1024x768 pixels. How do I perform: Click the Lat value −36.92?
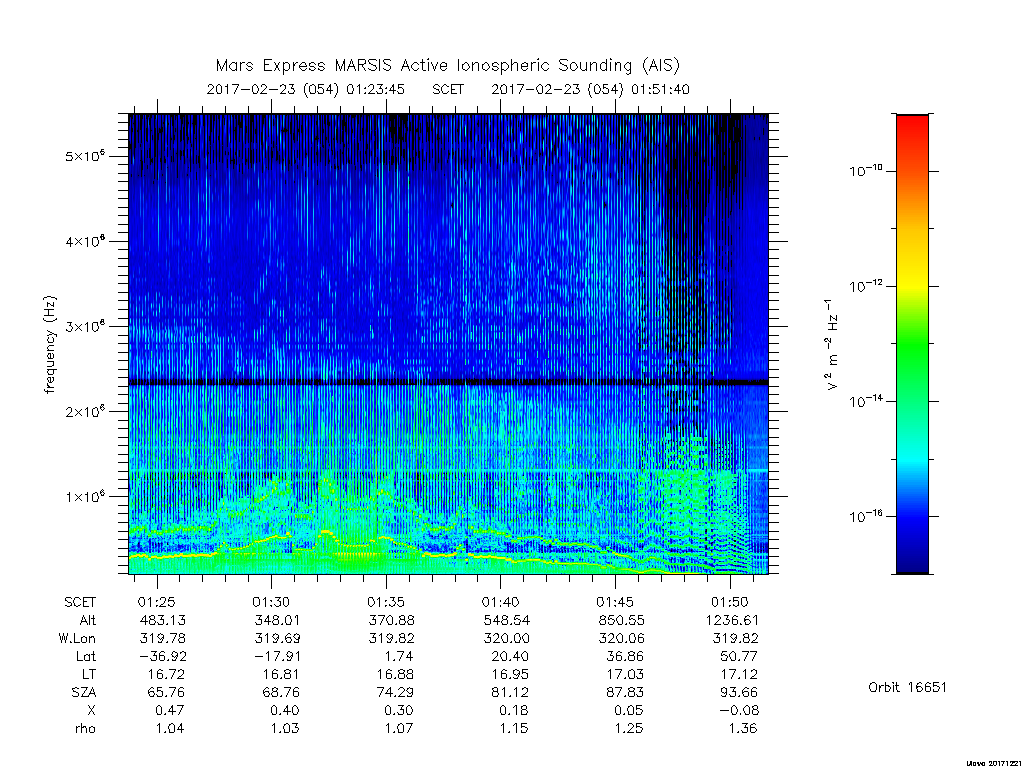pos(164,656)
